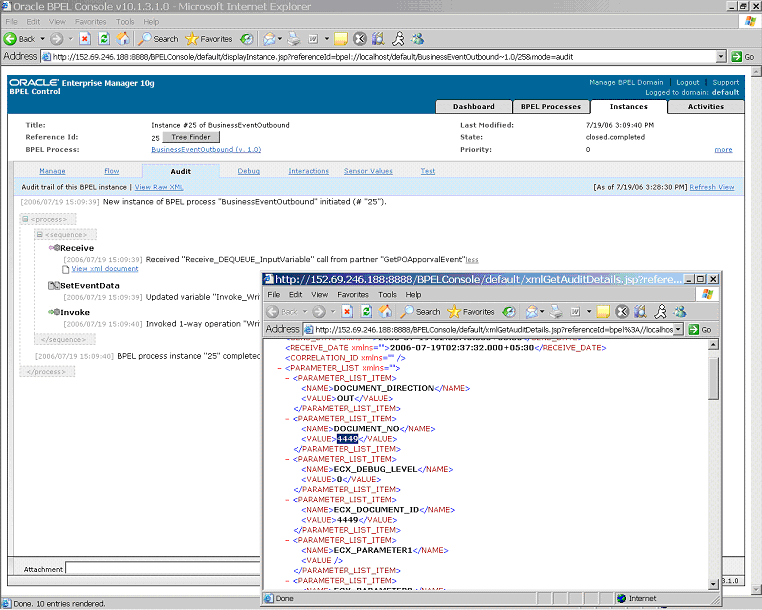762x610 pixels.
Task: Select the Interactions sub-tab link
Action: 309,171
